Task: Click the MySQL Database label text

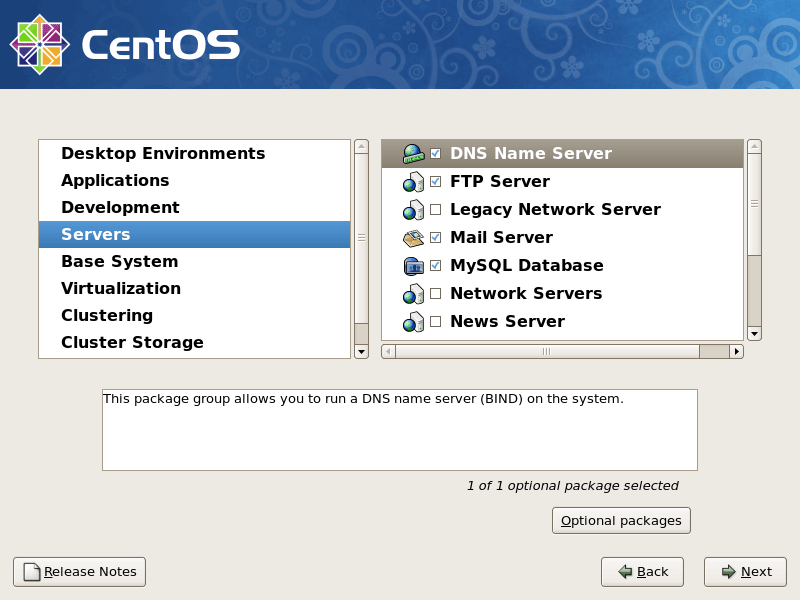Action: pyautogui.click(x=527, y=266)
